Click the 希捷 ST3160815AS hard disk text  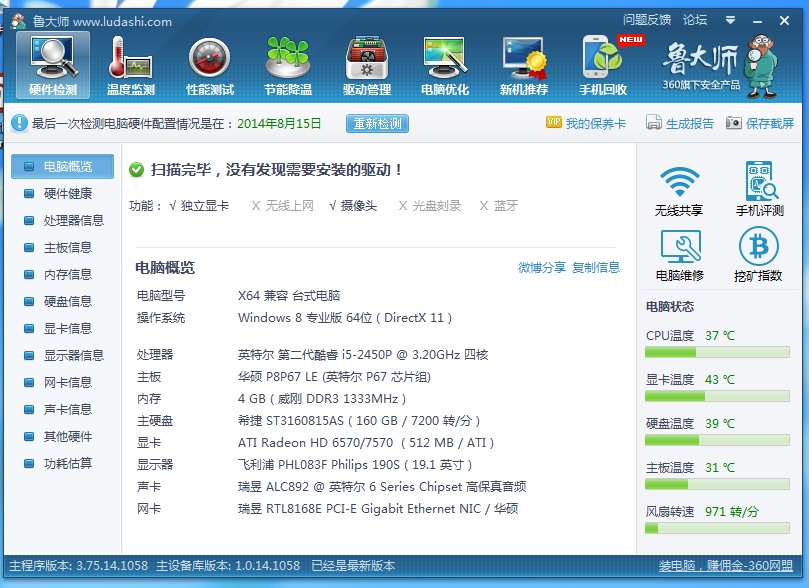[359, 421]
